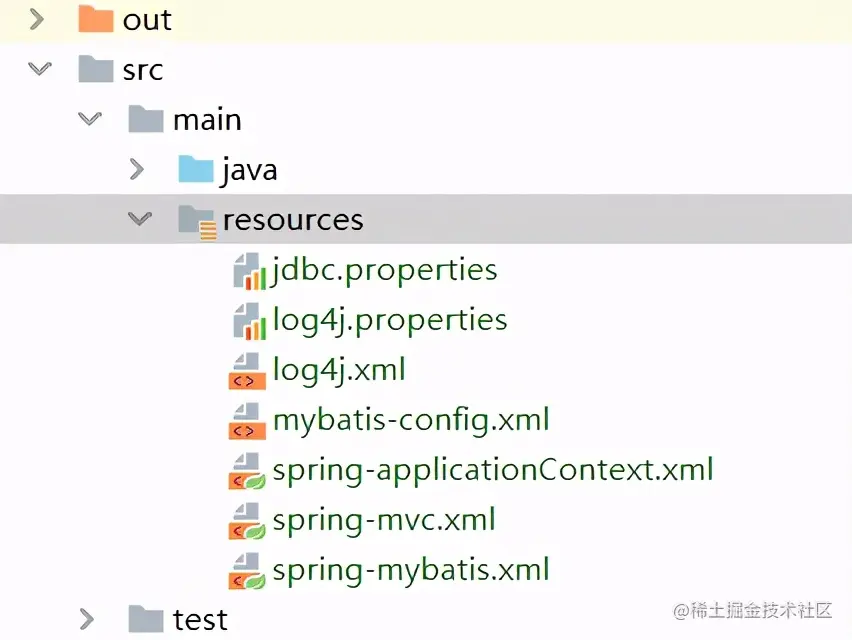Collapse the main folder chevron
The width and height of the screenshot is (852, 640).
click(90, 118)
